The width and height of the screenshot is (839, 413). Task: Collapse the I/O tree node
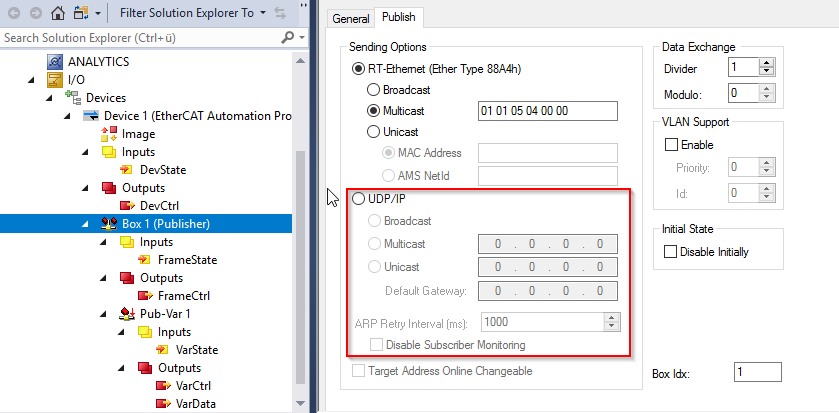click(x=32, y=80)
